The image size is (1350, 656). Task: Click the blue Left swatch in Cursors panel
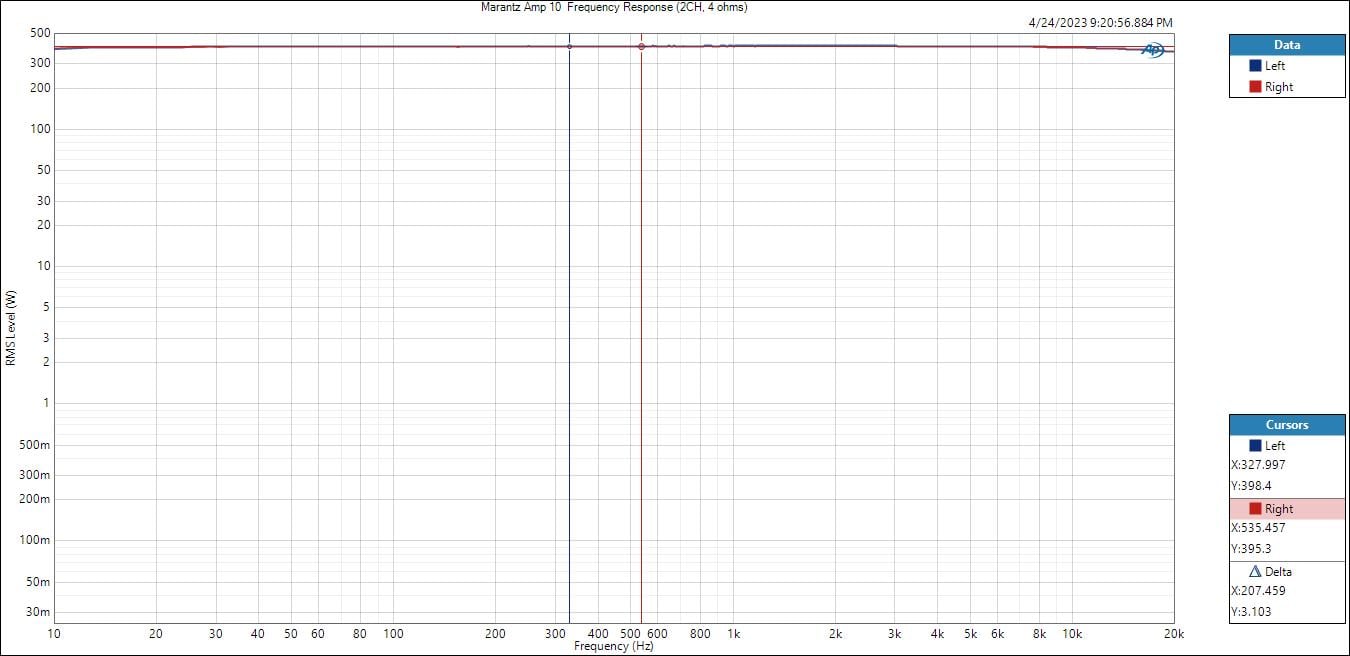click(1255, 446)
